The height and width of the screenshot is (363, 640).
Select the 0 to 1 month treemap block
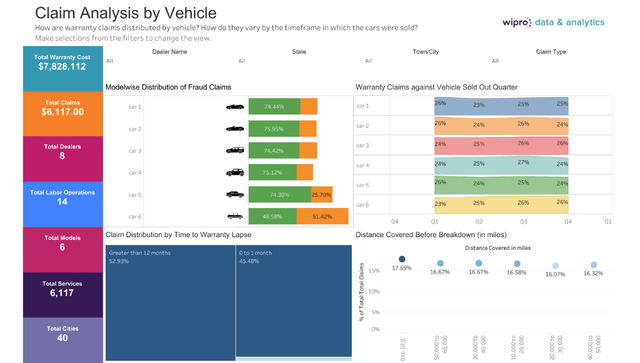[294, 301]
